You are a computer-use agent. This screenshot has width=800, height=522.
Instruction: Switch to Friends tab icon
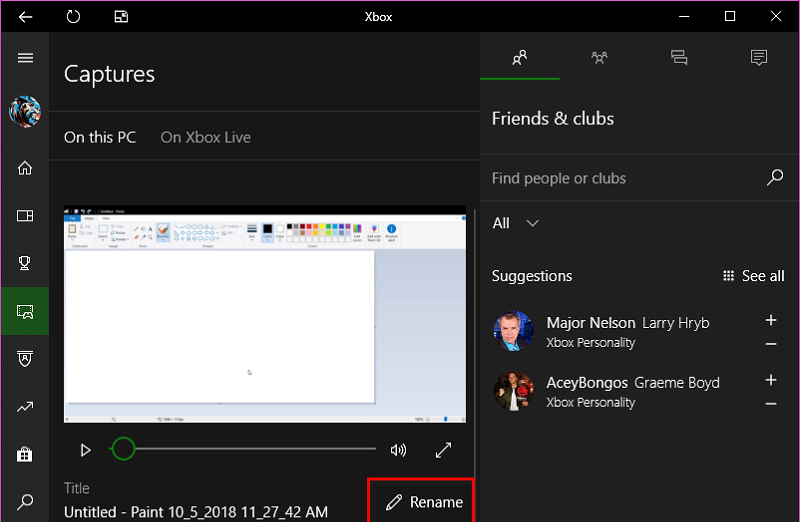coord(519,57)
